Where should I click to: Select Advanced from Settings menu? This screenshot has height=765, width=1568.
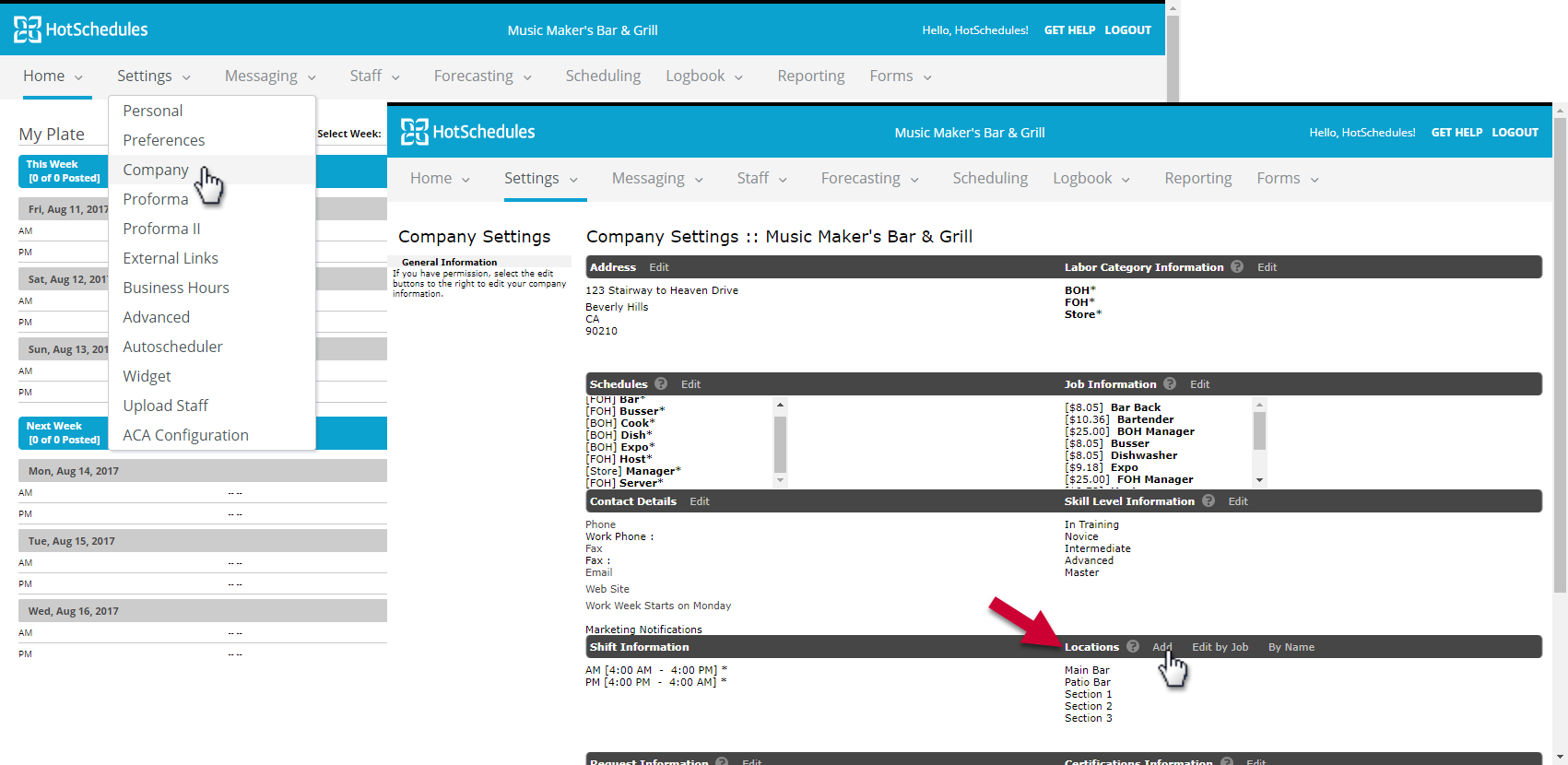(212, 317)
